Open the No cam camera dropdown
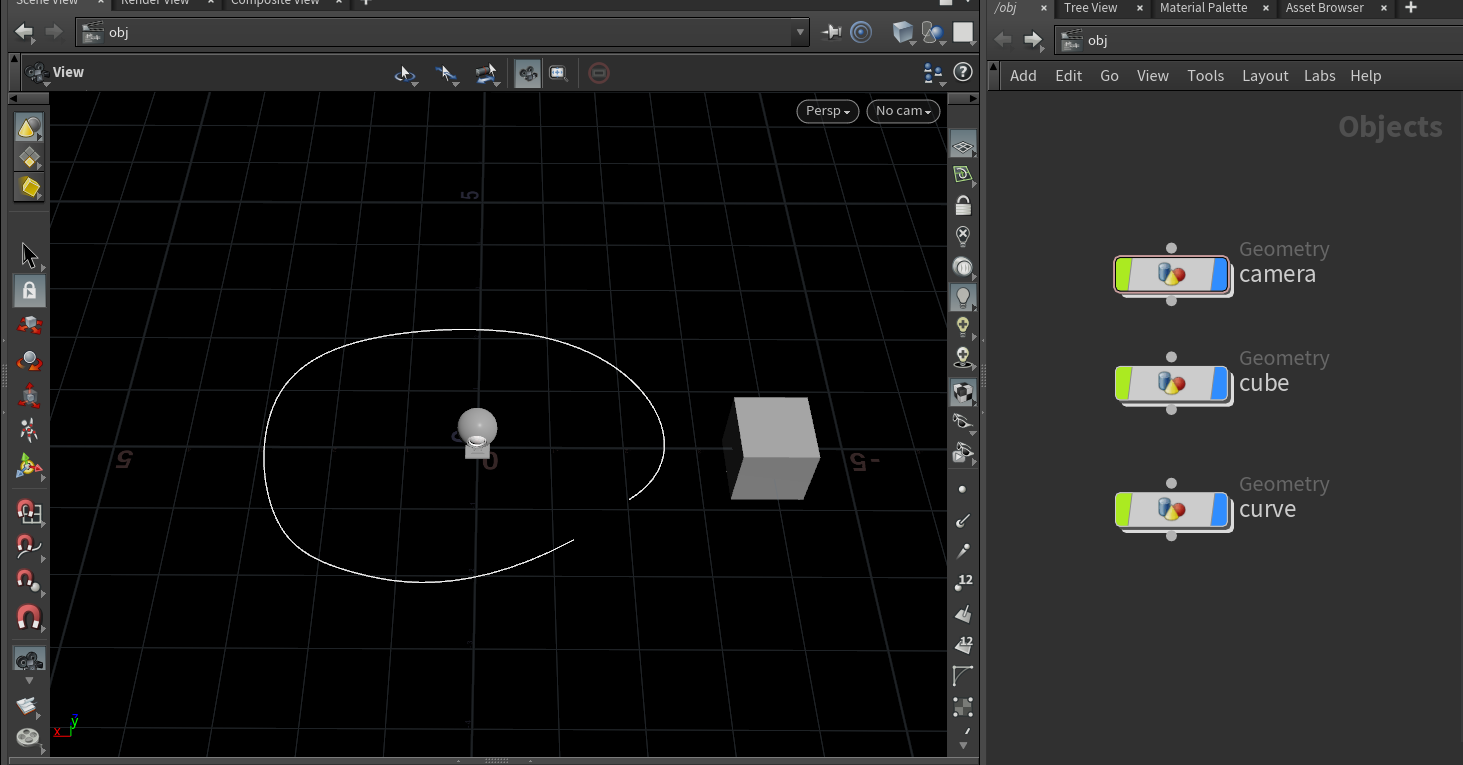 903,111
